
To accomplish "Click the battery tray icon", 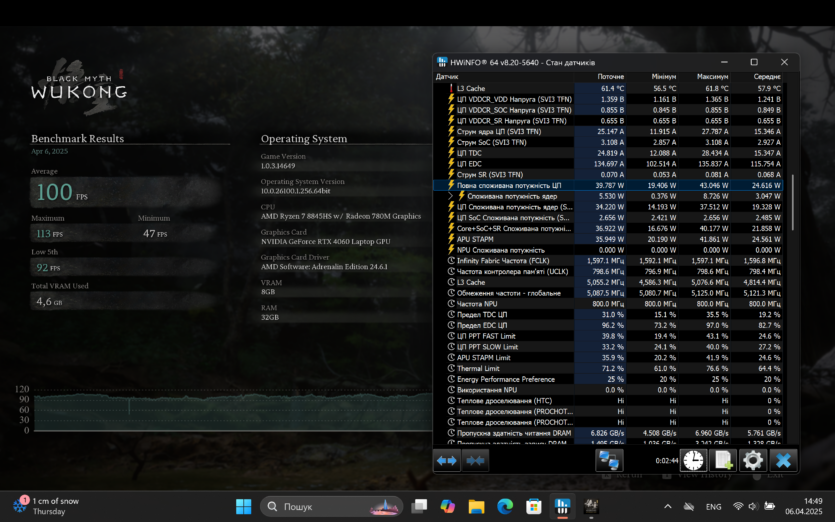I will [769, 507].
